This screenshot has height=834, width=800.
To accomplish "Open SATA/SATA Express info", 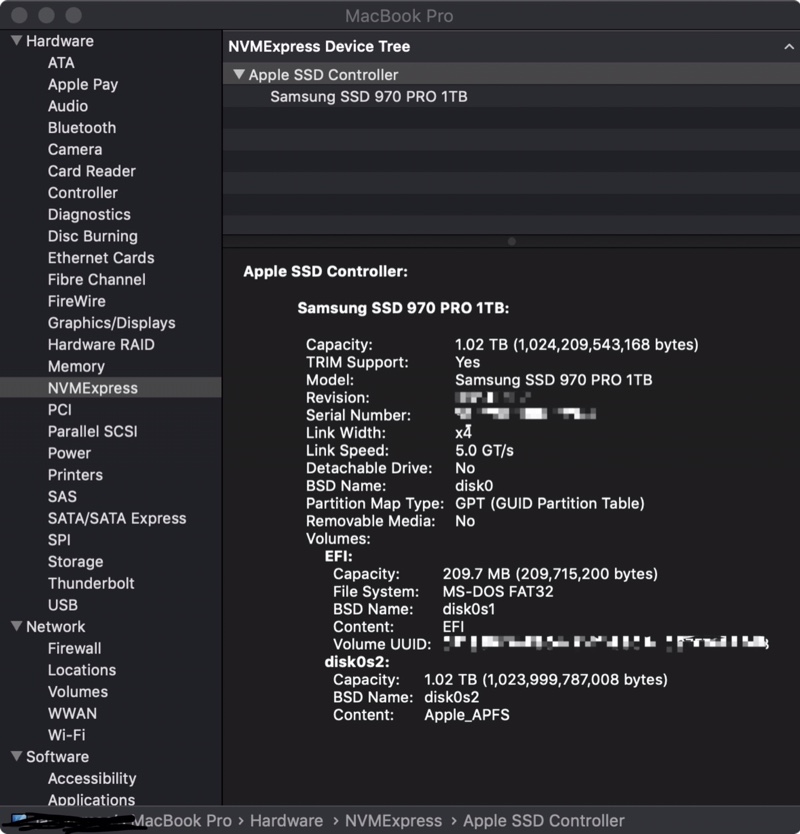I will click(x=117, y=518).
